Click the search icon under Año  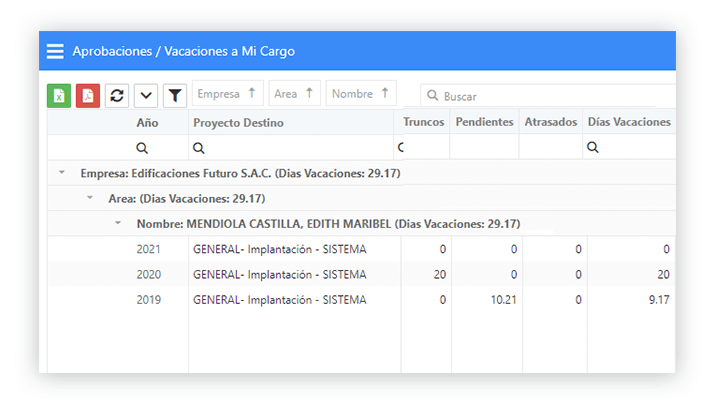pyautogui.click(x=142, y=148)
